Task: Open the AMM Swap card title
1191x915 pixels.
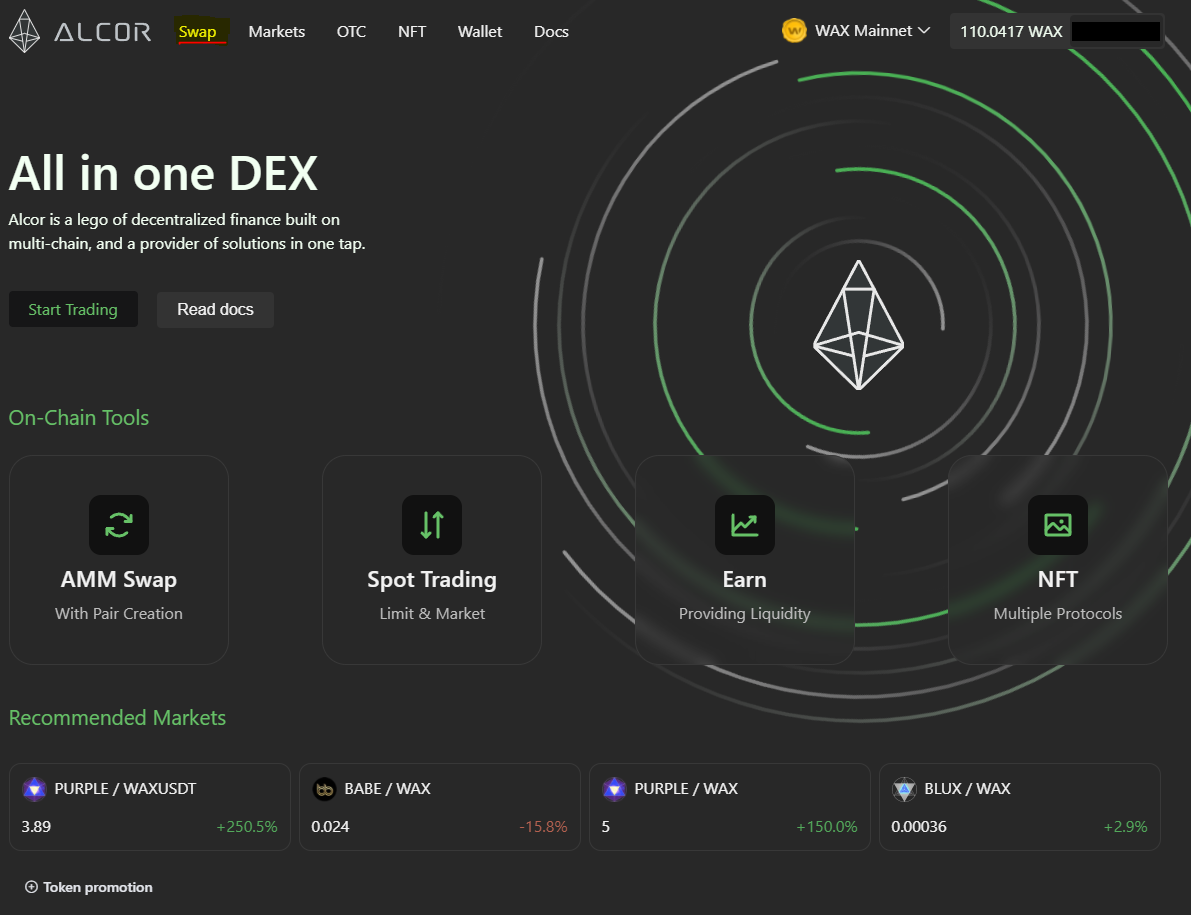Action: [x=118, y=579]
